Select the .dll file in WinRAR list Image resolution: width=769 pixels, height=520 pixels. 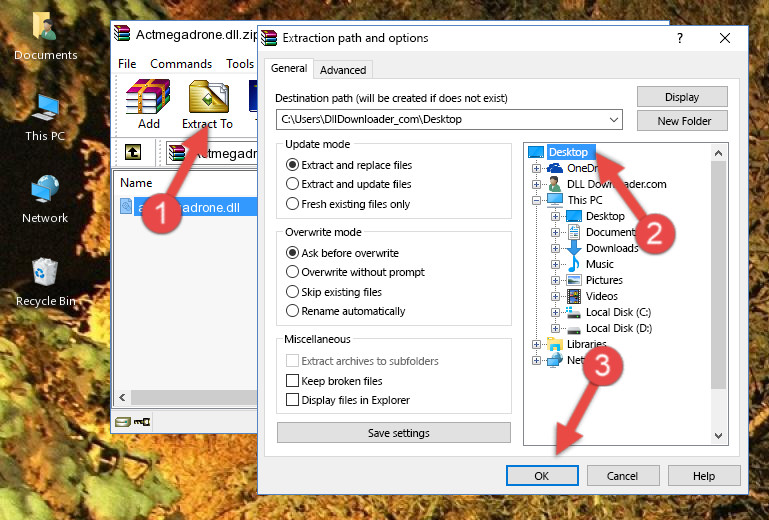coord(188,207)
